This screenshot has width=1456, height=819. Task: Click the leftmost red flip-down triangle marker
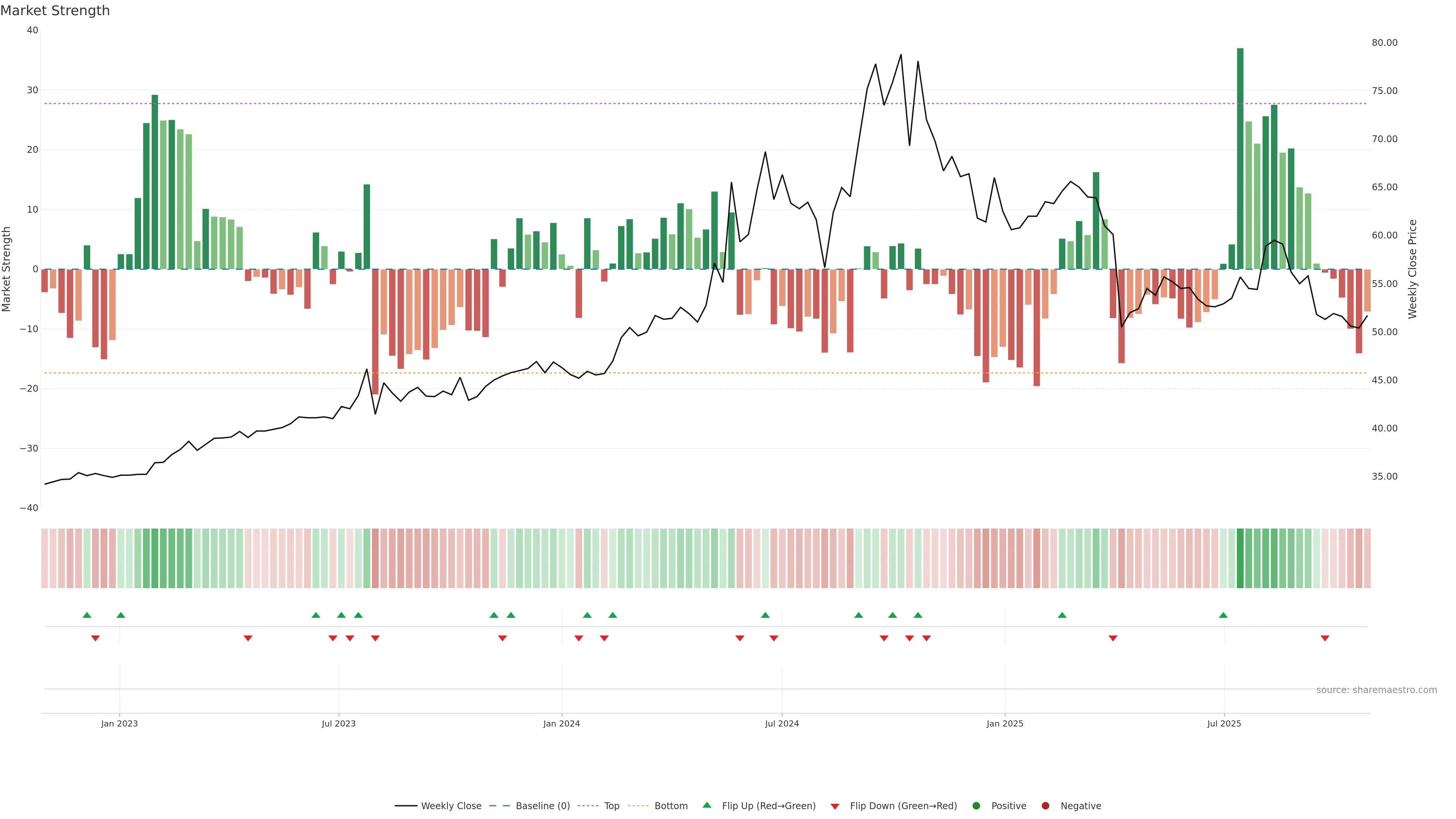click(x=96, y=638)
